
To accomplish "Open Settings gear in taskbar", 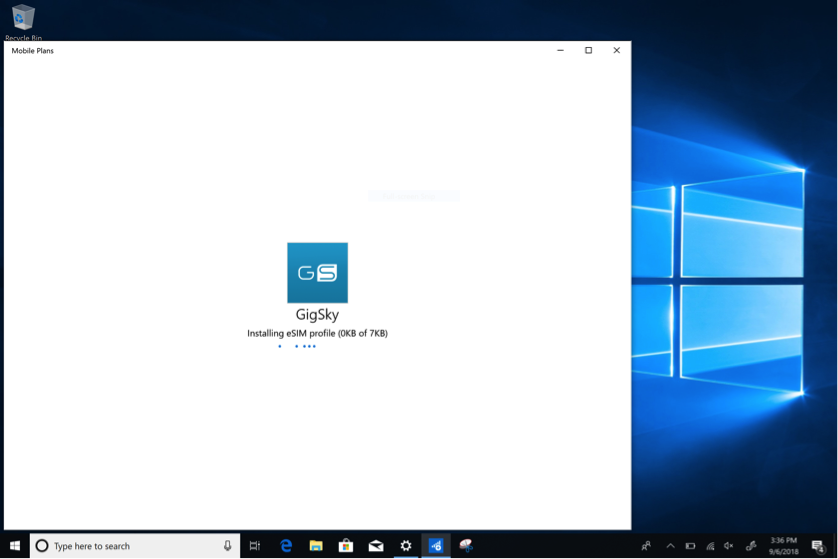I will point(406,546).
